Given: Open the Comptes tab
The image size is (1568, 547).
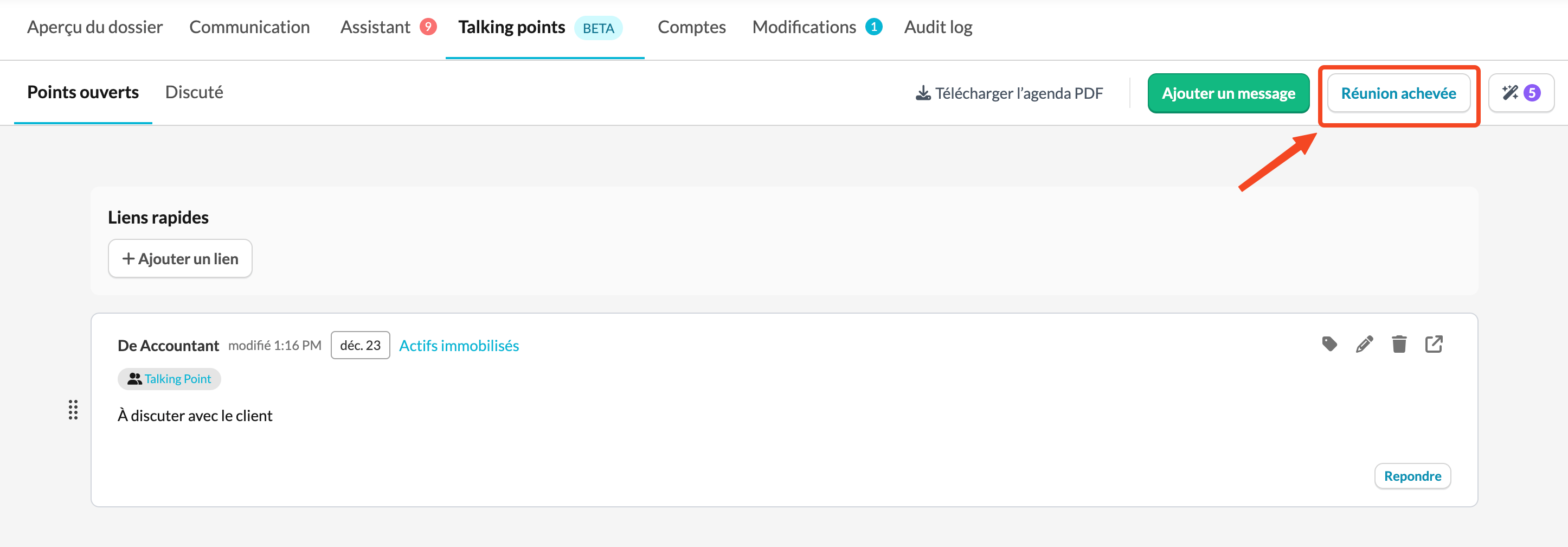Looking at the screenshot, I should (x=691, y=28).
